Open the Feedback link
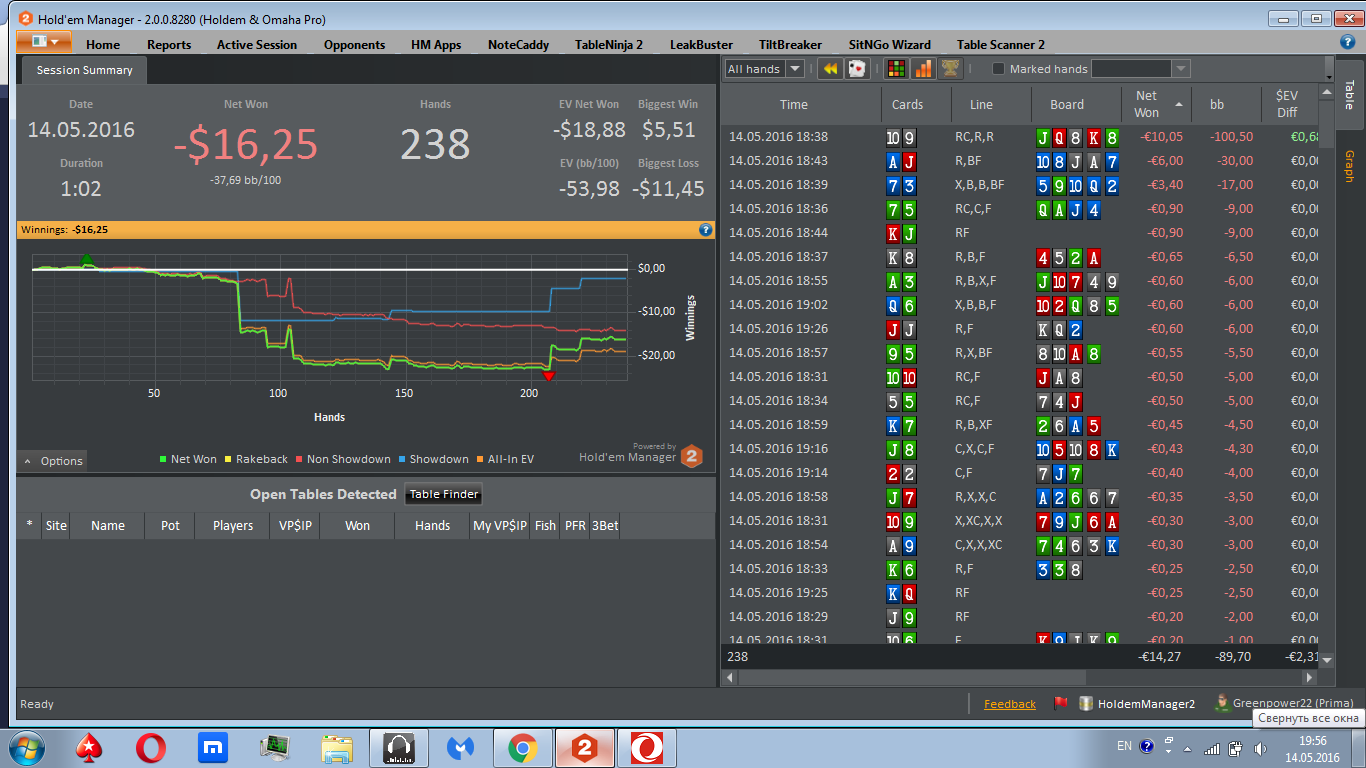 [x=1010, y=704]
